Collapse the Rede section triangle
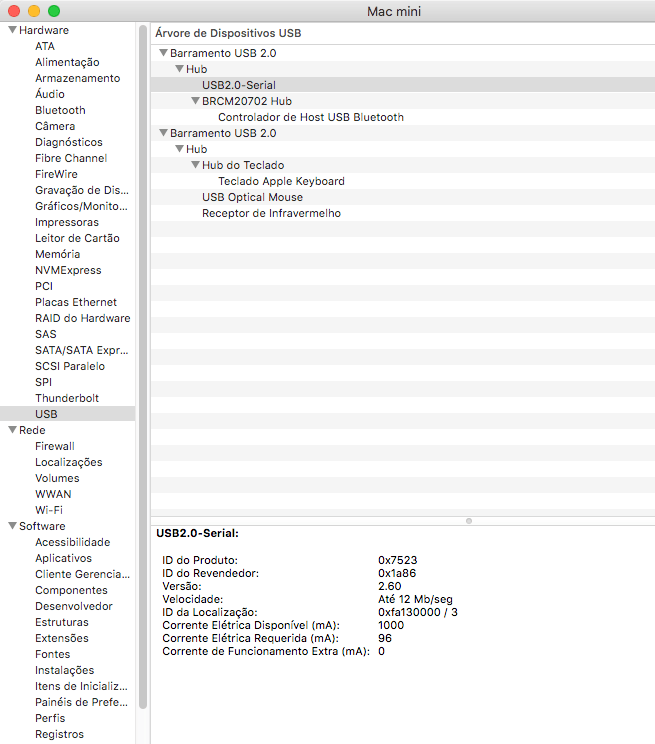The width and height of the screenshot is (655, 744). pyautogui.click(x=13, y=430)
